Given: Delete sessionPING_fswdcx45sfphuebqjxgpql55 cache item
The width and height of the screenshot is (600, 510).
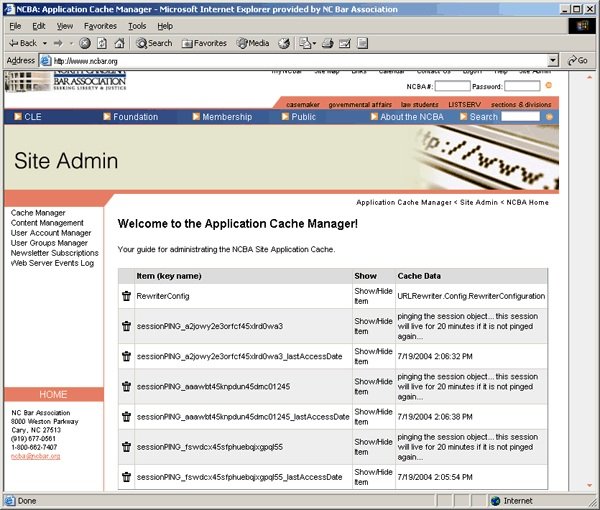Looking at the screenshot, I should pos(126,446).
